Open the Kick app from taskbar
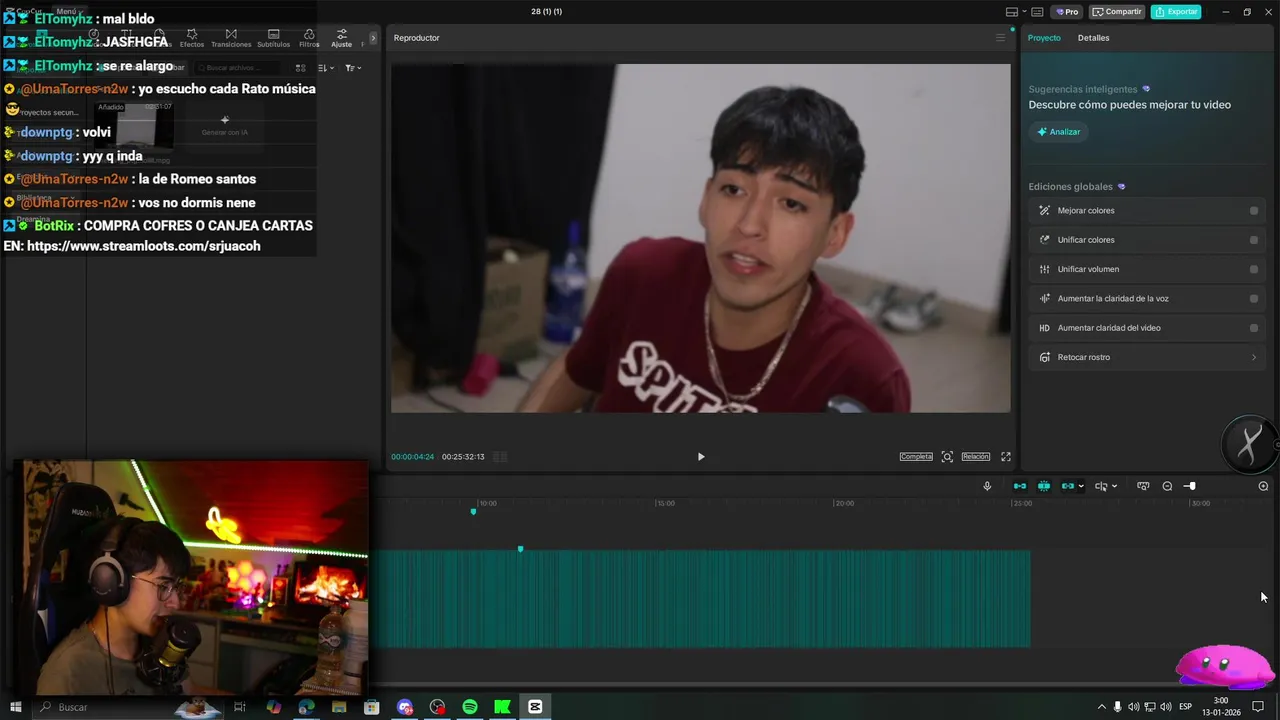Screen dimensions: 1280x720 pyautogui.click(x=502, y=707)
